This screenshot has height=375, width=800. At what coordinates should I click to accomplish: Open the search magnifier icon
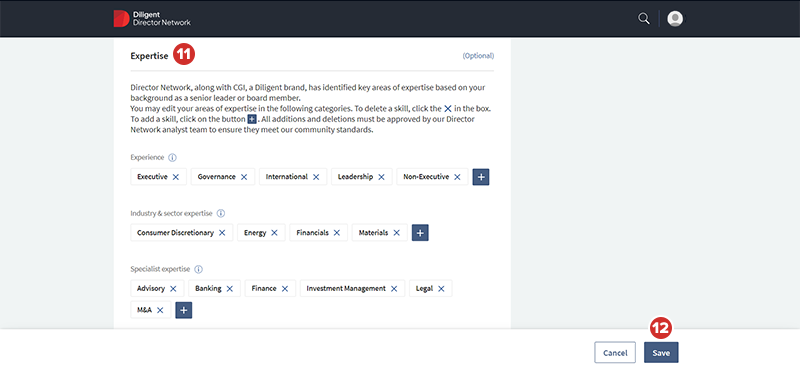(x=644, y=19)
